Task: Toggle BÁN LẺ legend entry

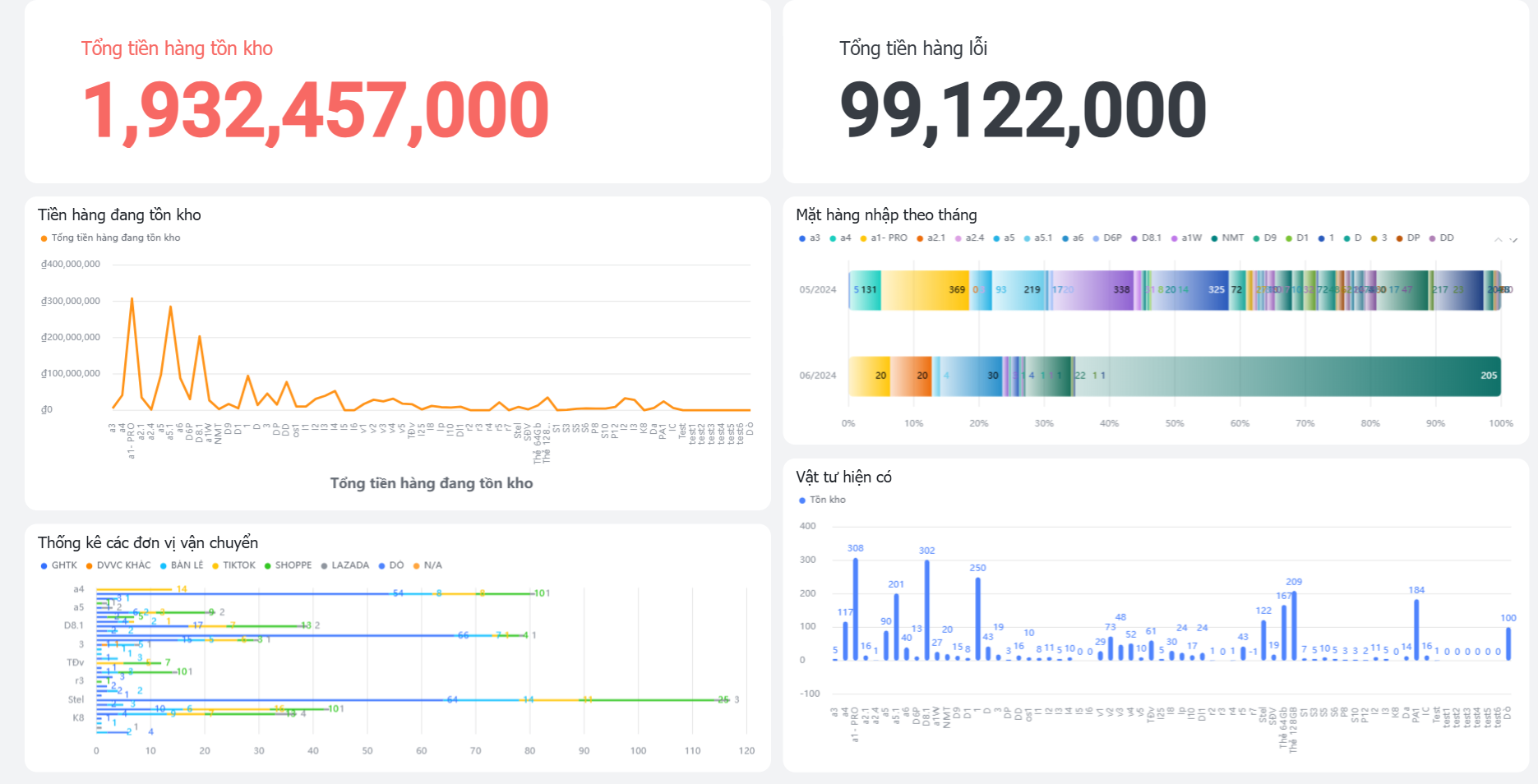Action: (182, 565)
